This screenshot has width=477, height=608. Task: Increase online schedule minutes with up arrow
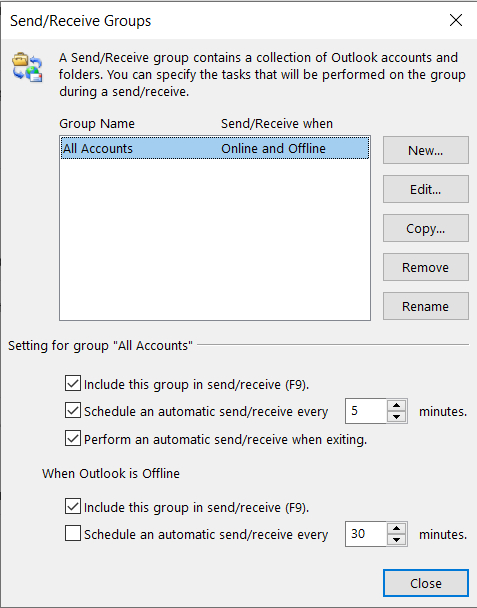(396, 406)
